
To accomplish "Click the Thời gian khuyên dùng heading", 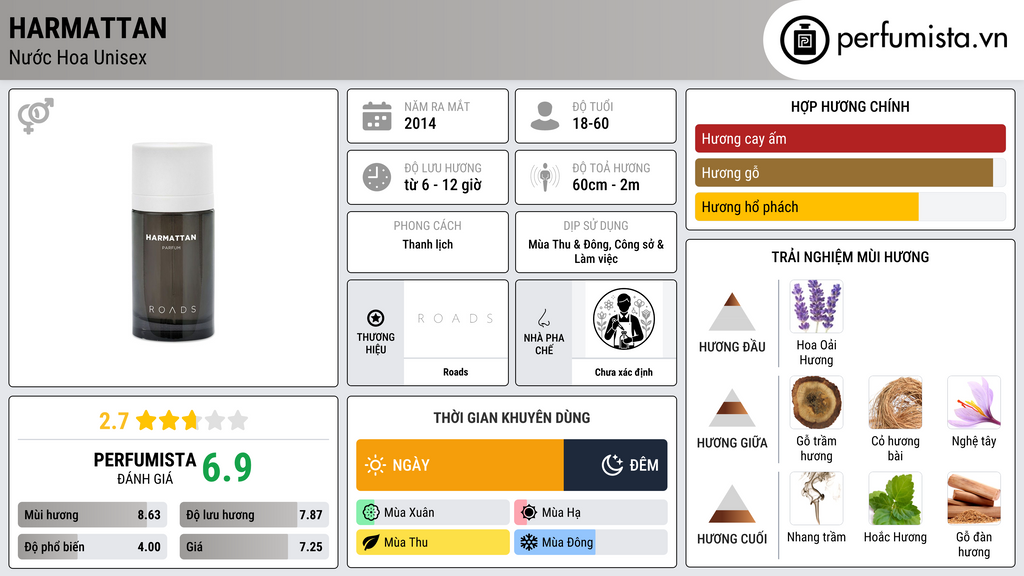I will pyautogui.click(x=512, y=417).
